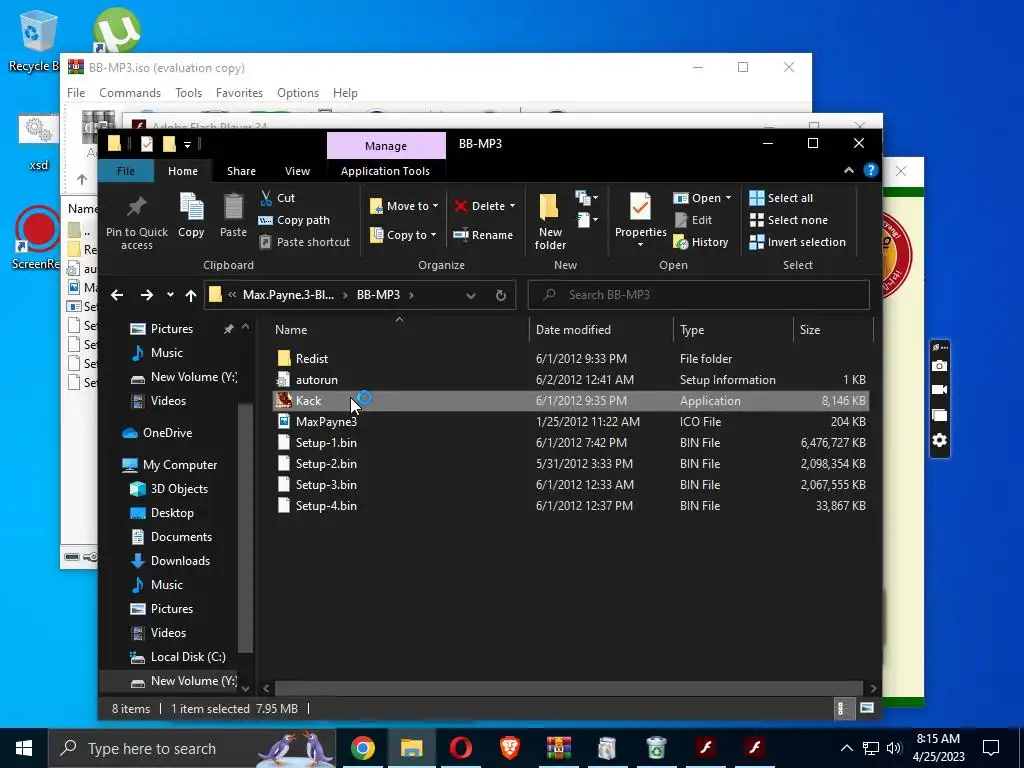This screenshot has width=1024, height=768.
Task: Expand the Properties dropdown arrow
Action: [640, 245]
